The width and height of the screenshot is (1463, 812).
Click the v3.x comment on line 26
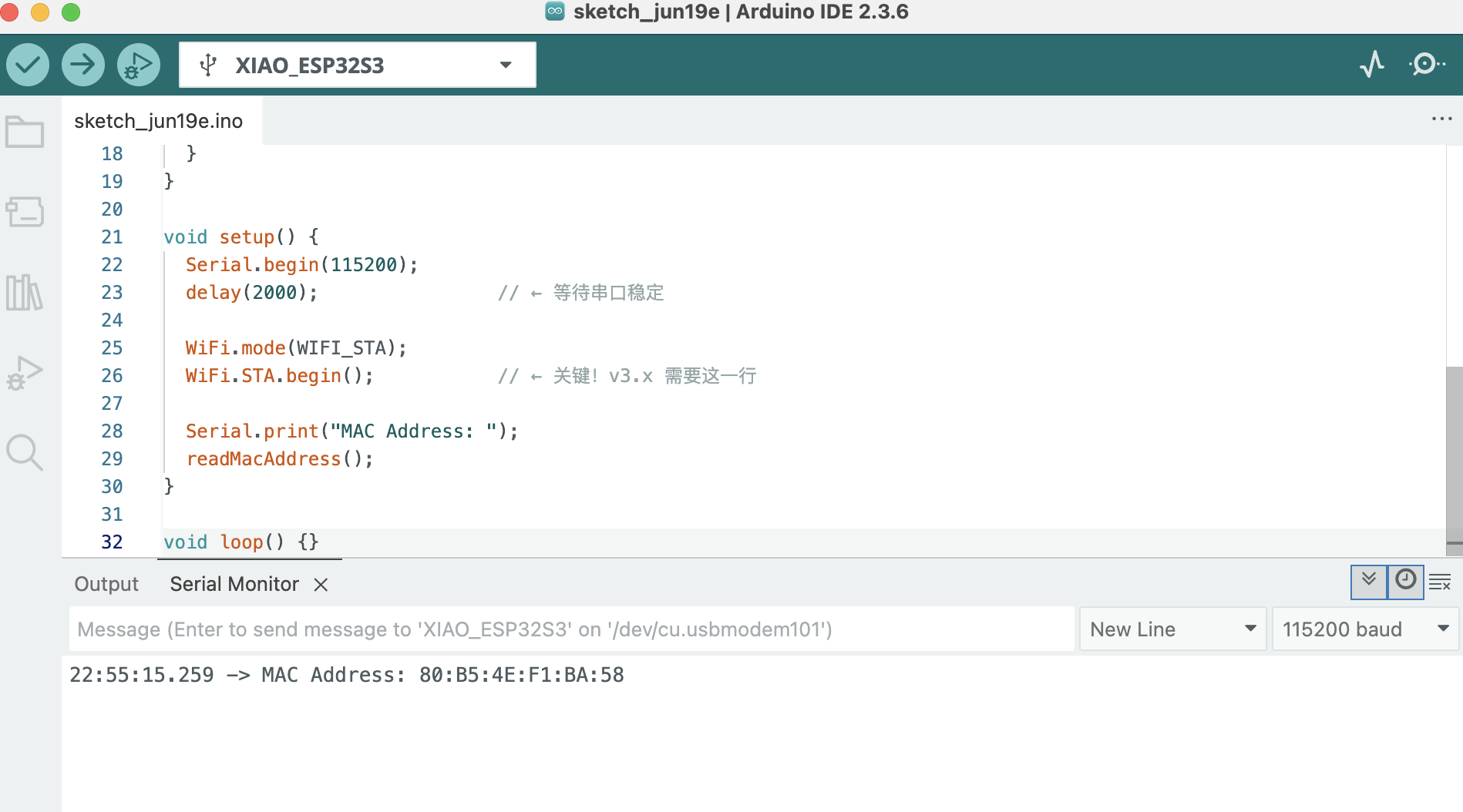[x=627, y=375]
